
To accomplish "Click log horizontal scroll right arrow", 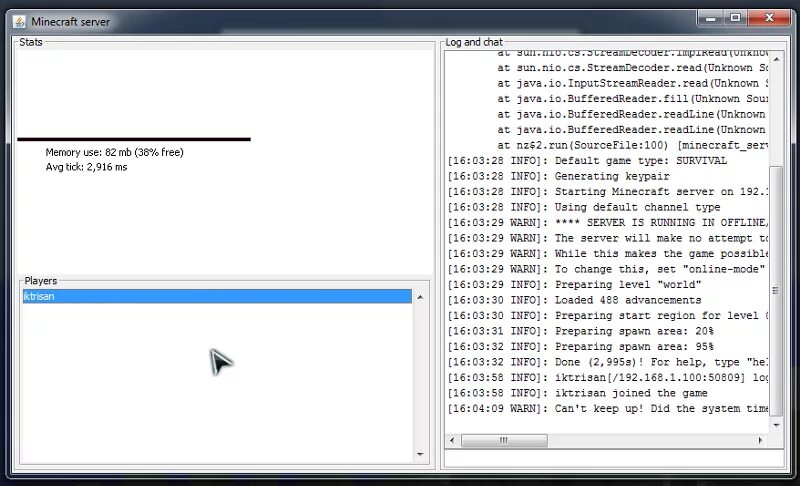I will point(760,440).
